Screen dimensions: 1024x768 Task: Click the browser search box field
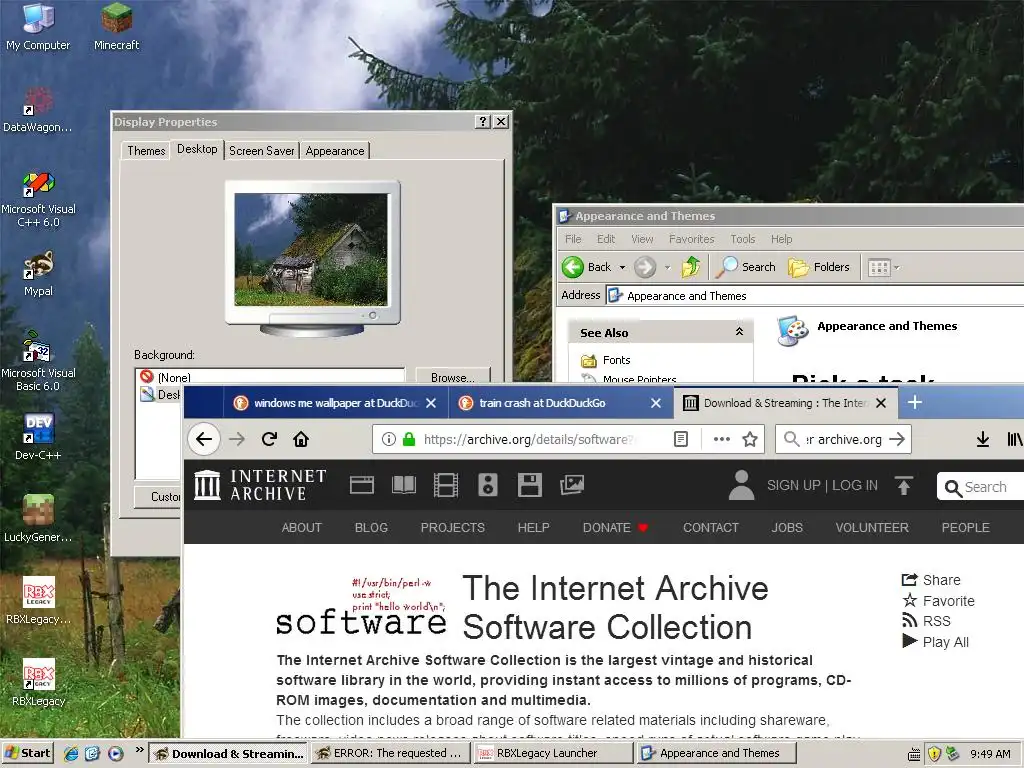click(843, 439)
